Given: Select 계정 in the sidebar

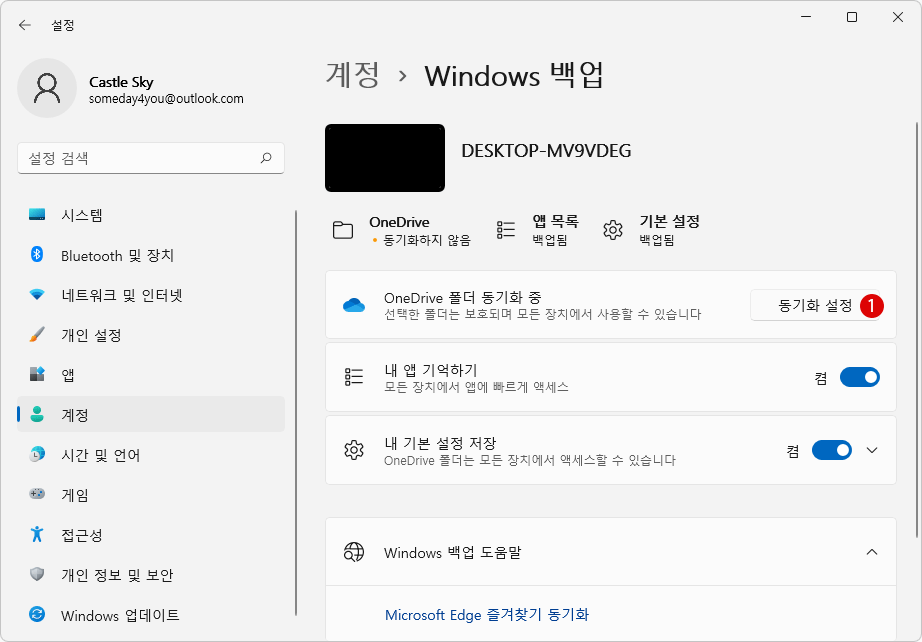Looking at the screenshot, I should tap(151, 414).
